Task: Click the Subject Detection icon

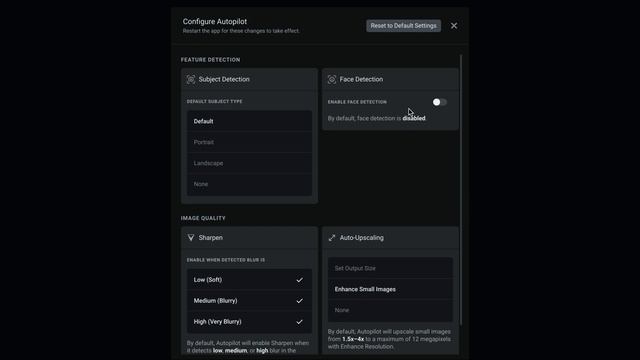Action: [191, 79]
